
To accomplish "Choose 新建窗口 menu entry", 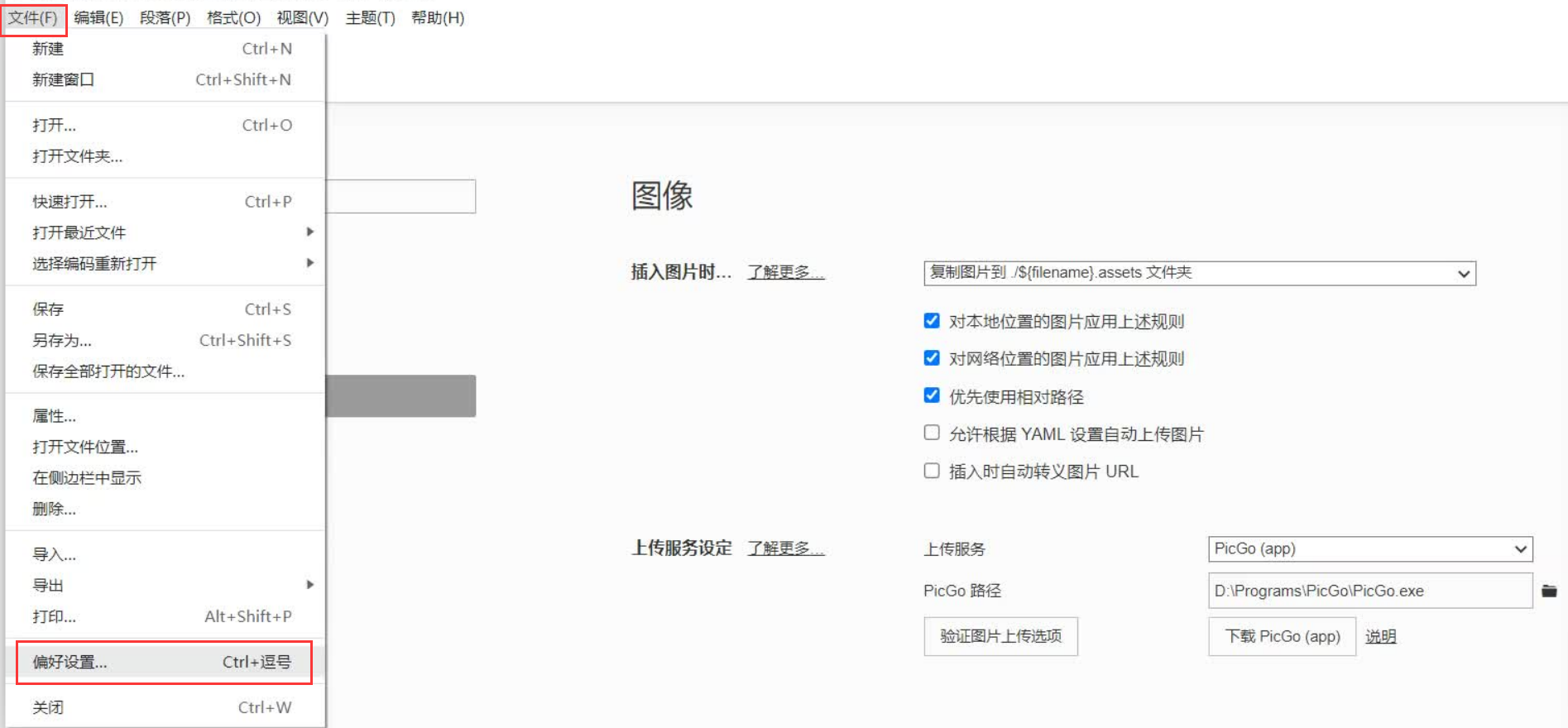I will tap(165, 79).
